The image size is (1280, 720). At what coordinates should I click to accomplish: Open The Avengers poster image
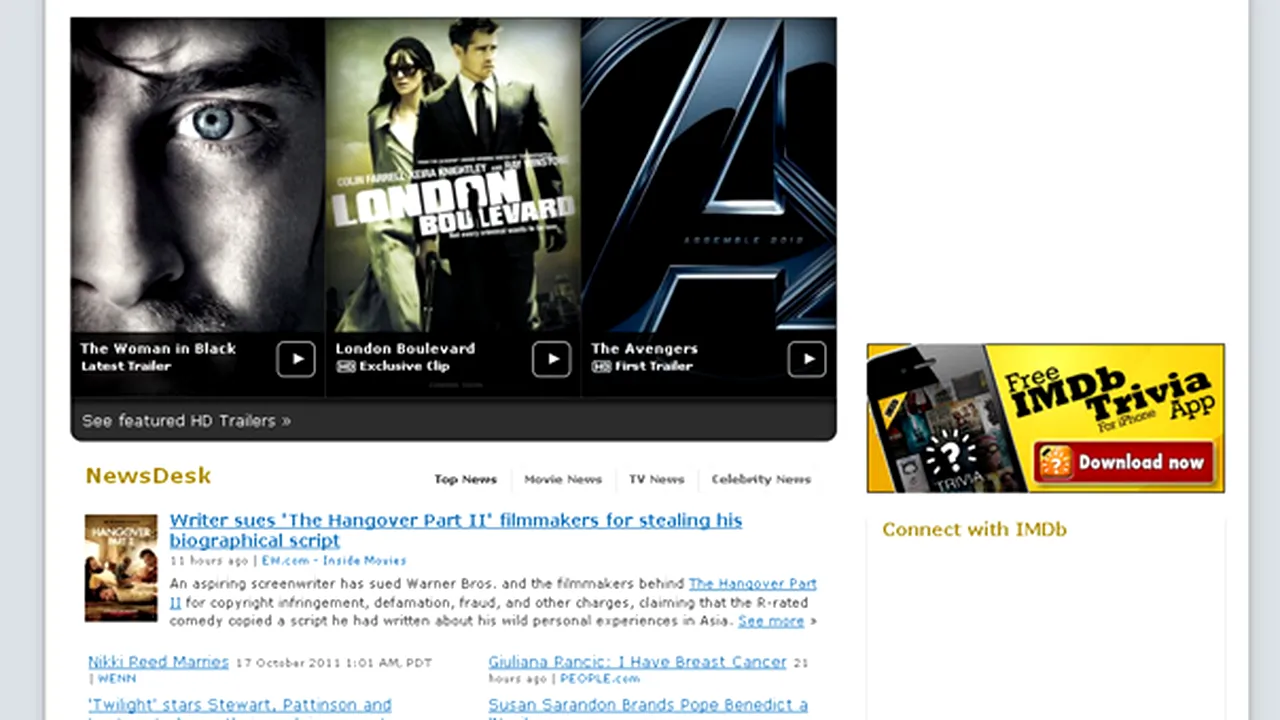[709, 175]
